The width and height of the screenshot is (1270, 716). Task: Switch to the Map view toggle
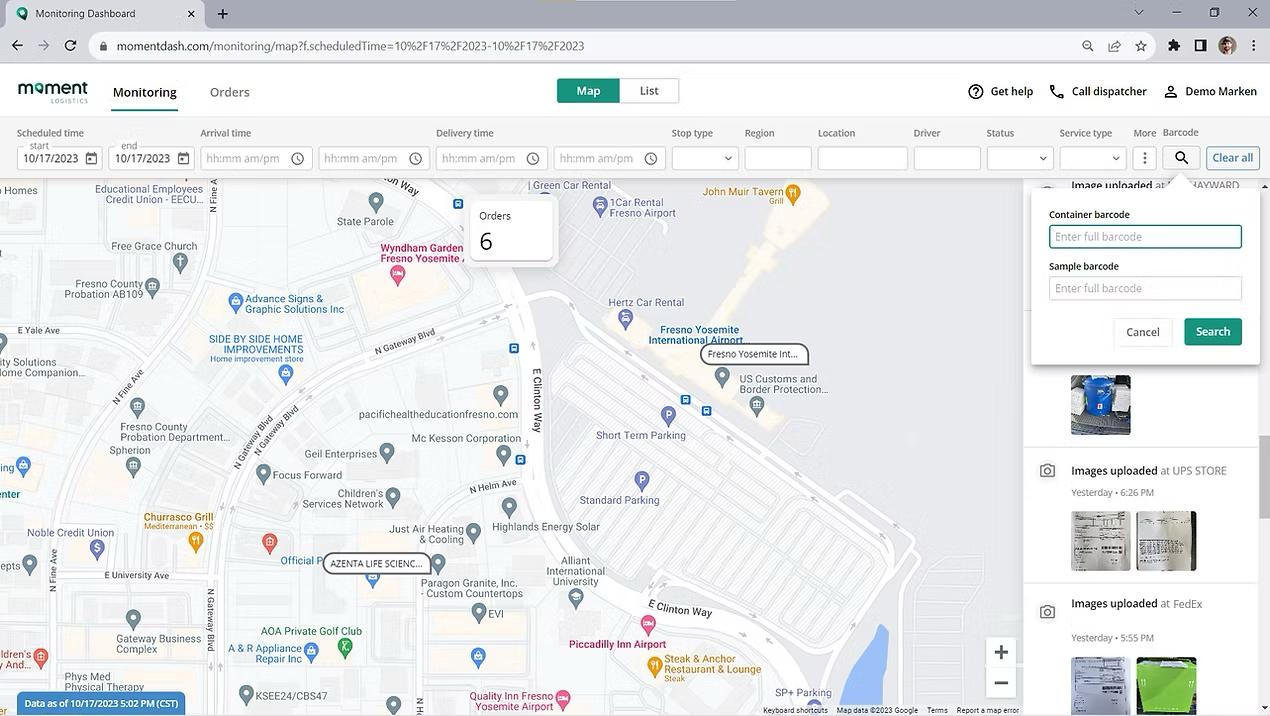click(588, 91)
